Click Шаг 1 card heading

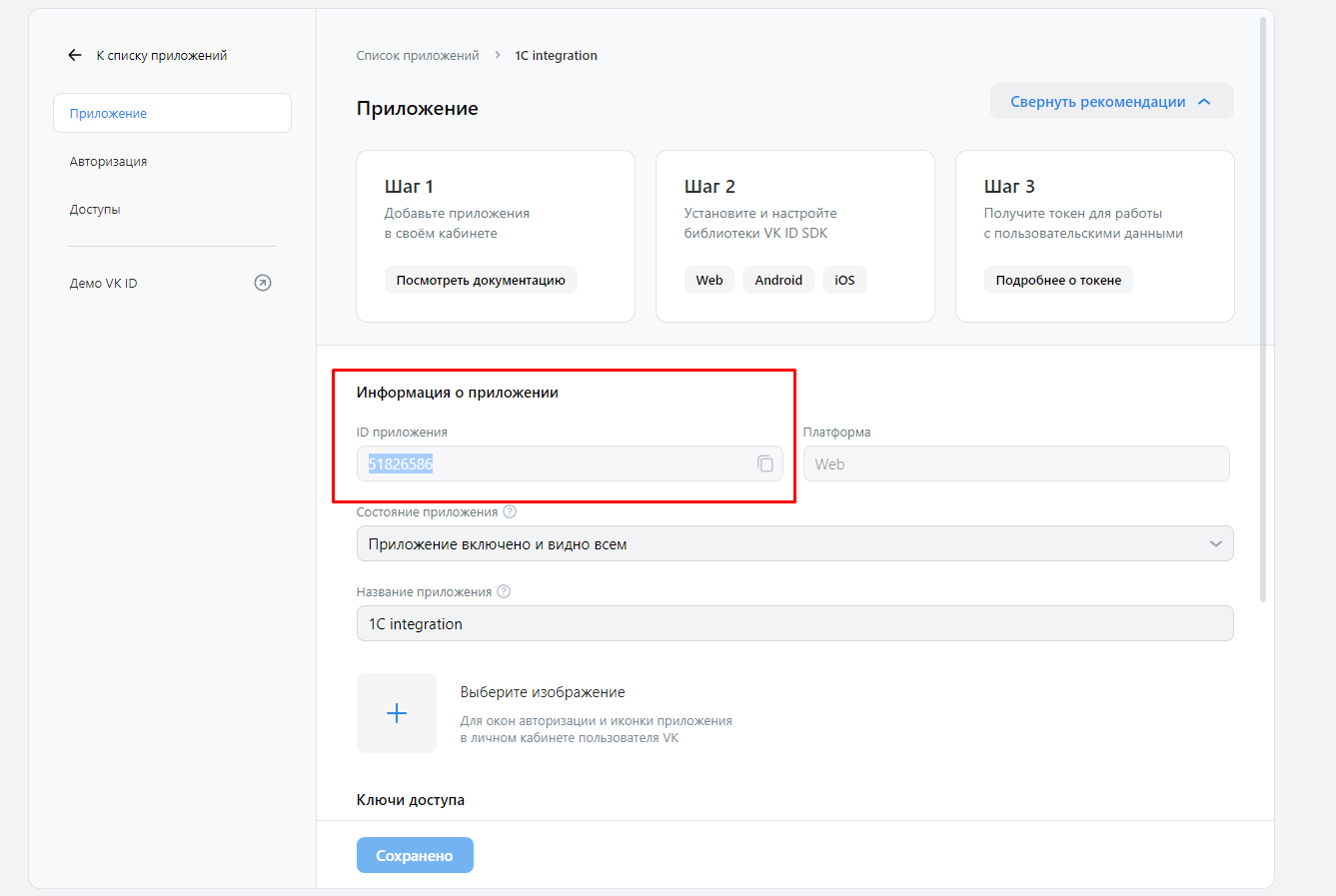409,187
